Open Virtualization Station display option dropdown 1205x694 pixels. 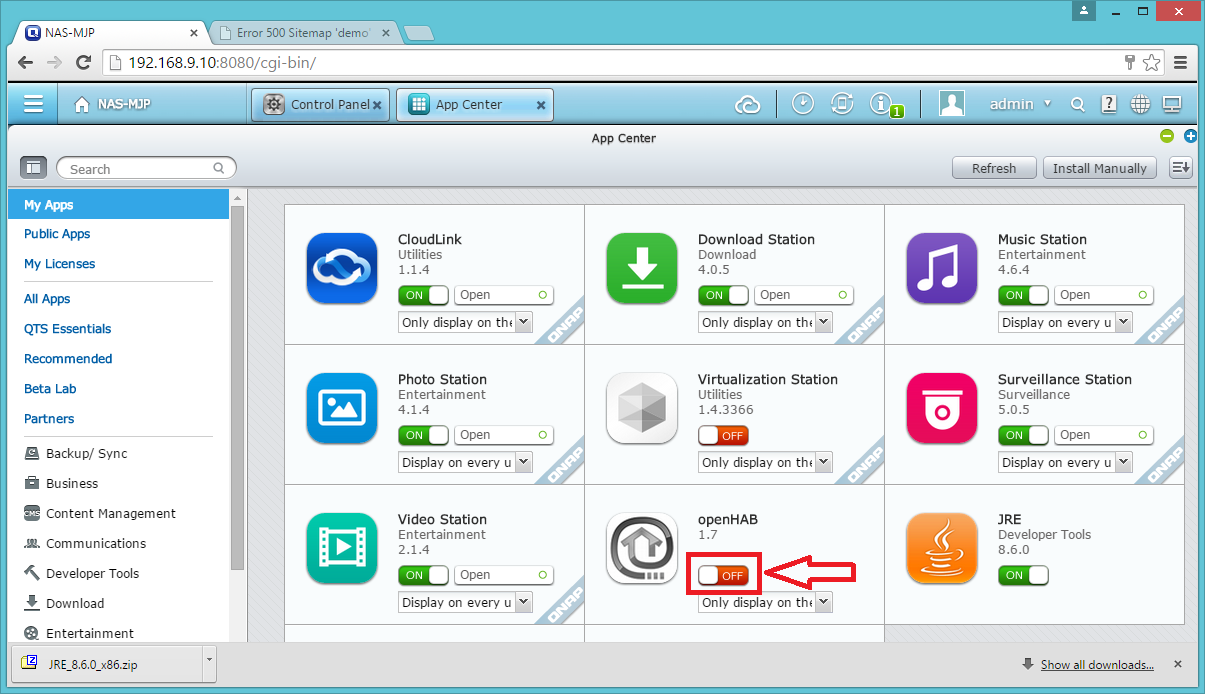click(765, 462)
